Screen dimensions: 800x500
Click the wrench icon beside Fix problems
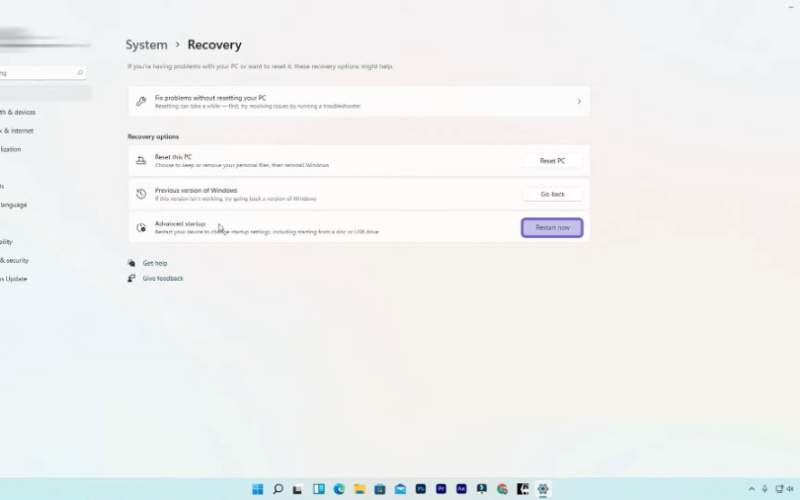pyautogui.click(x=141, y=102)
